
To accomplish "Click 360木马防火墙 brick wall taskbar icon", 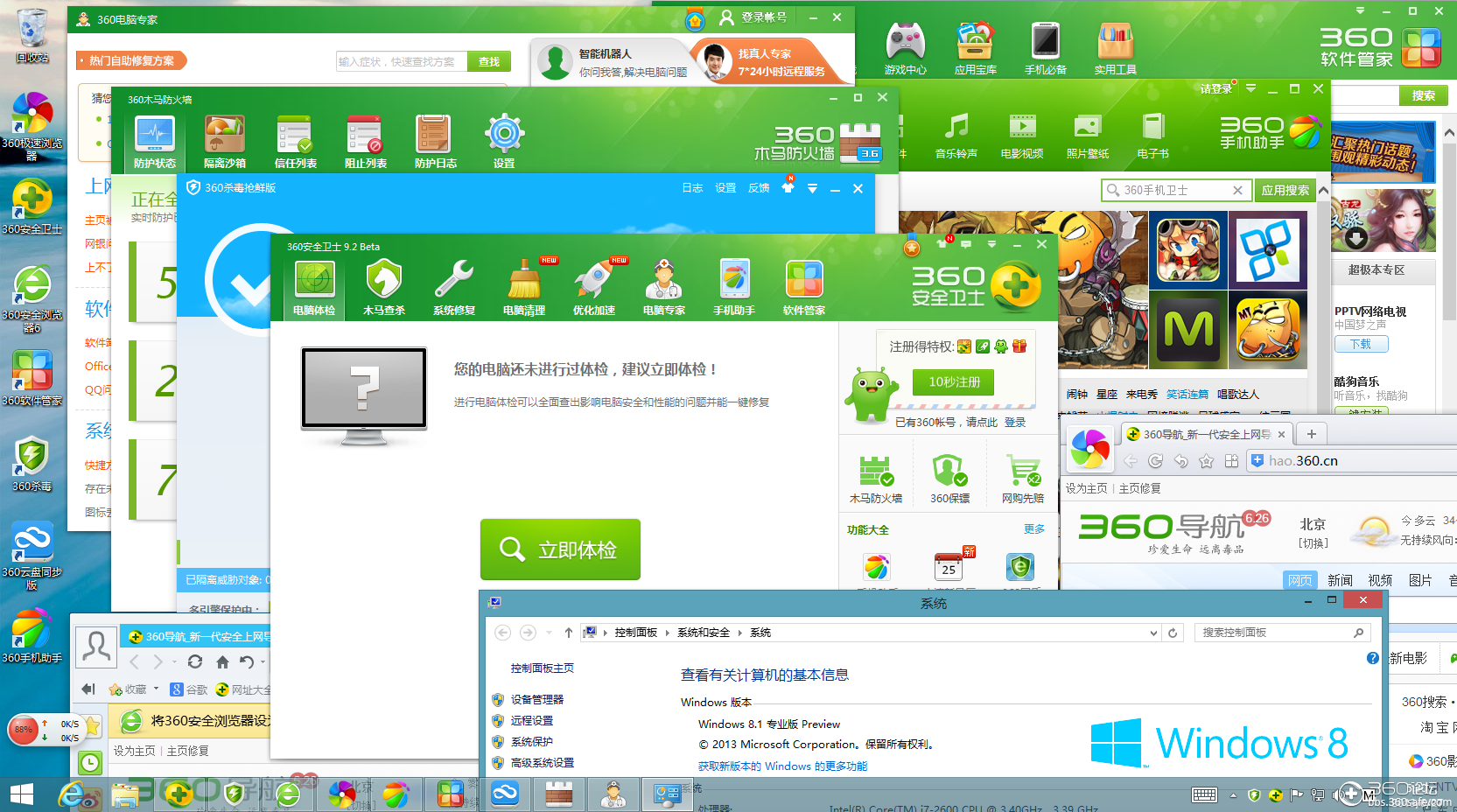I will 558,794.
